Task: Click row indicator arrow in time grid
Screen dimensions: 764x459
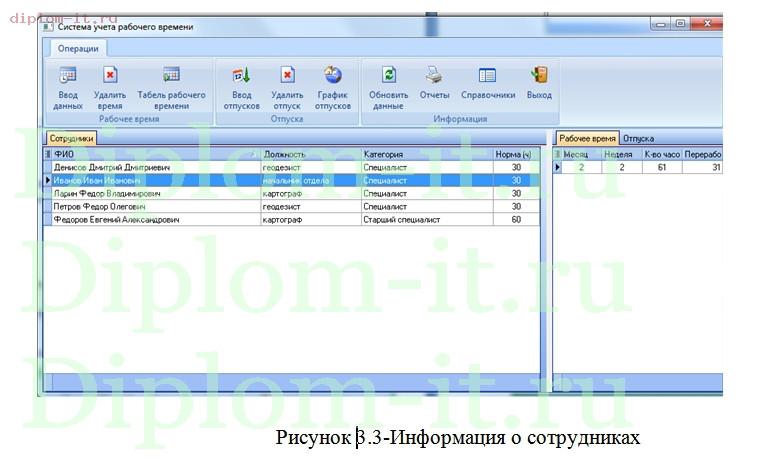Action: pyautogui.click(x=557, y=167)
